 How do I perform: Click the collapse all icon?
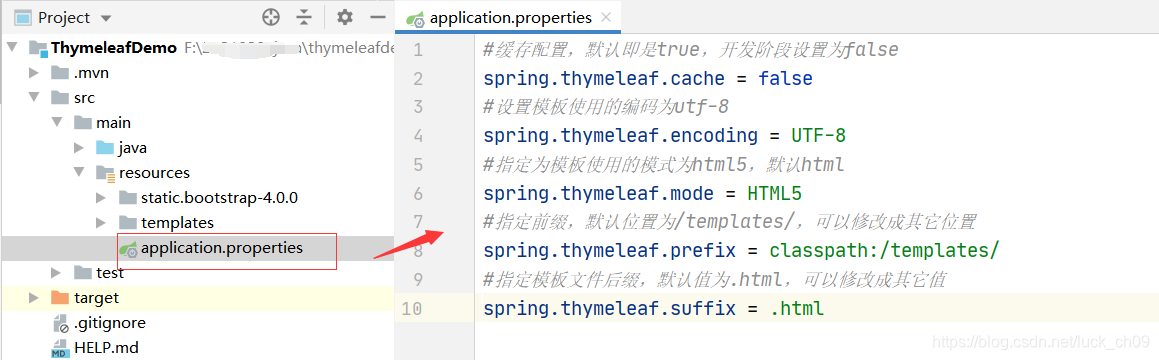pyautogui.click(x=305, y=17)
